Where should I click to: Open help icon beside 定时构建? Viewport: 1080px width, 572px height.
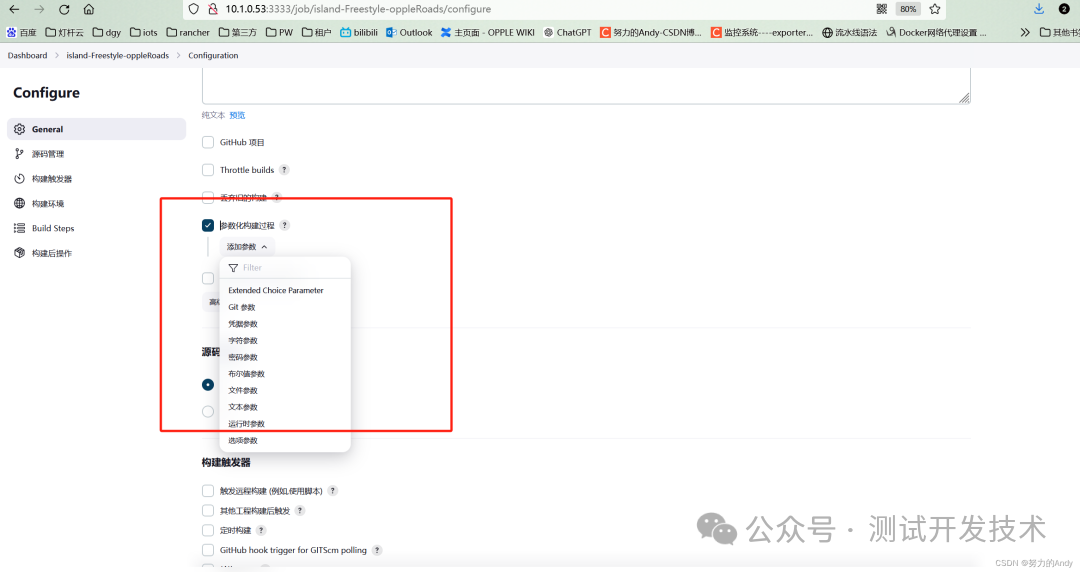261,530
